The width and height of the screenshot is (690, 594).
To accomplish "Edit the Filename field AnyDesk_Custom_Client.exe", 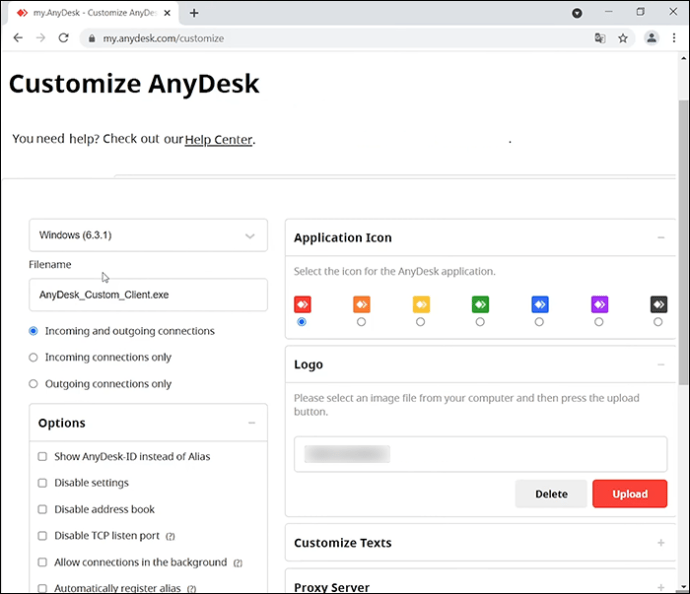I will 148,295.
